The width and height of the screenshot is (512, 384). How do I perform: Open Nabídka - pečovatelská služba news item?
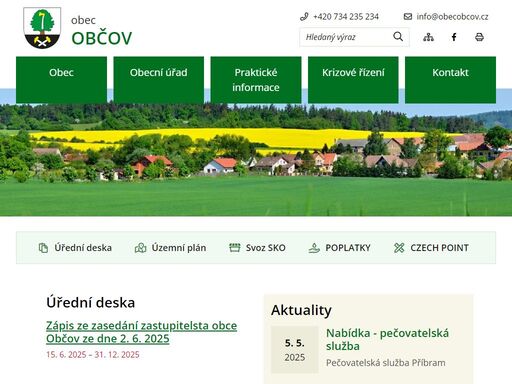387,340
